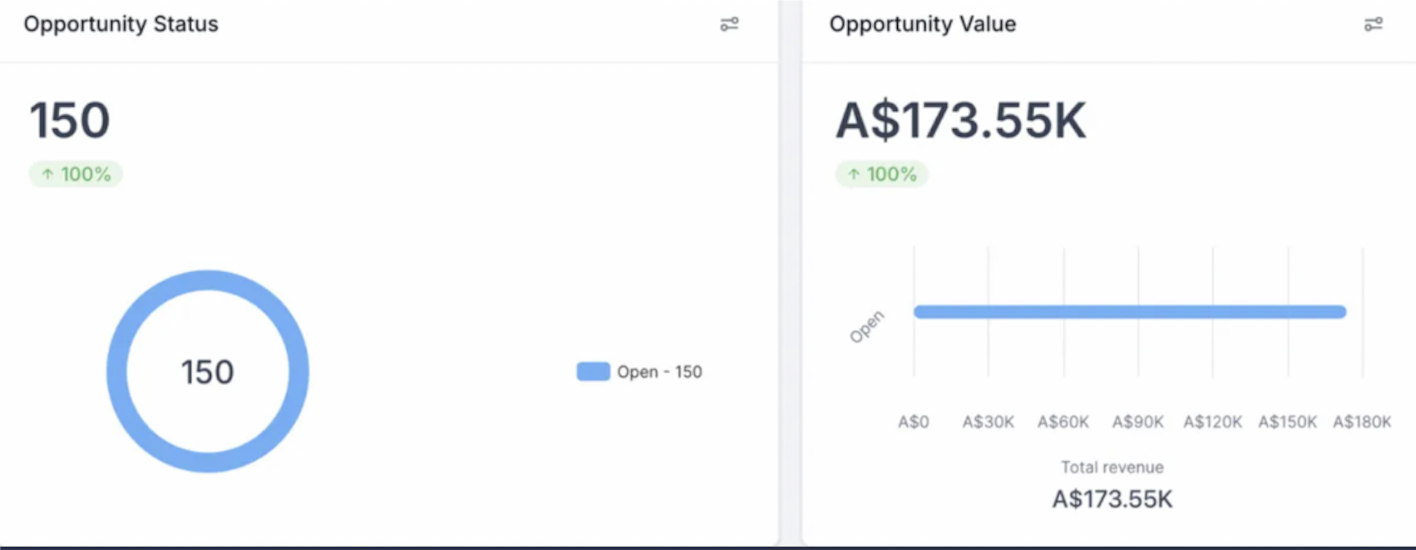
Task: Toggle the Open - 150 legend entry
Action: (x=640, y=372)
